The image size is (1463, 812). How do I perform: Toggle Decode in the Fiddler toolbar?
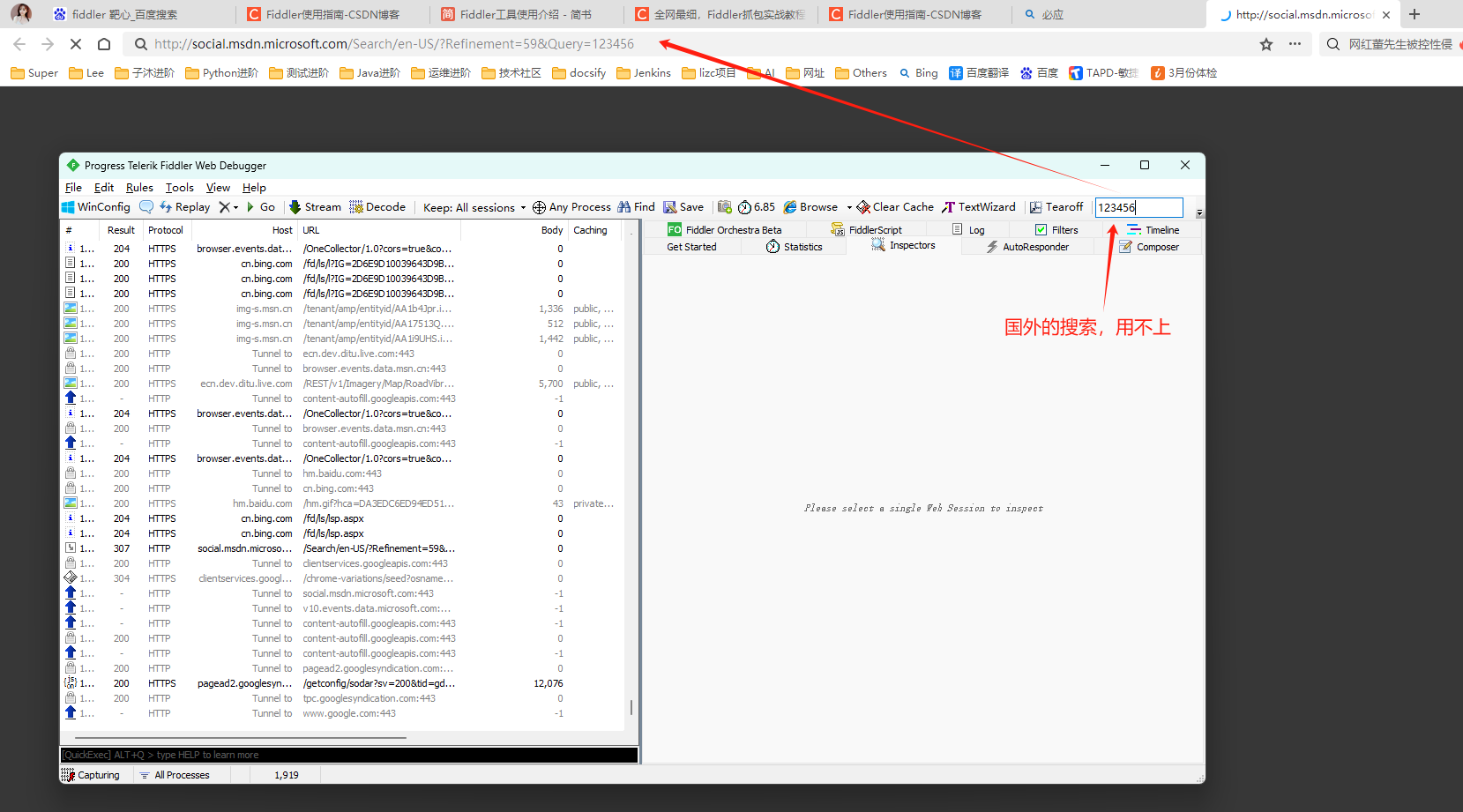[x=377, y=207]
